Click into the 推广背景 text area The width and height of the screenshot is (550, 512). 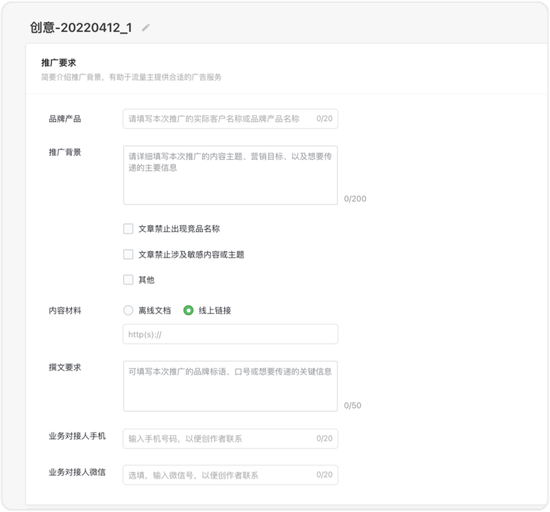pyautogui.click(x=230, y=175)
